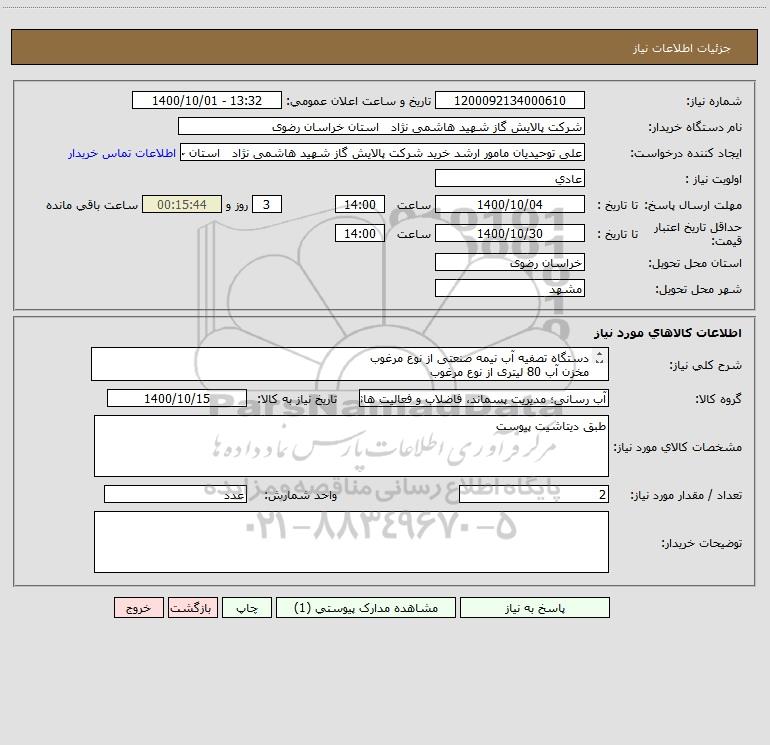Click the remaining days field showing 3
The image size is (770, 745).
click(267, 204)
